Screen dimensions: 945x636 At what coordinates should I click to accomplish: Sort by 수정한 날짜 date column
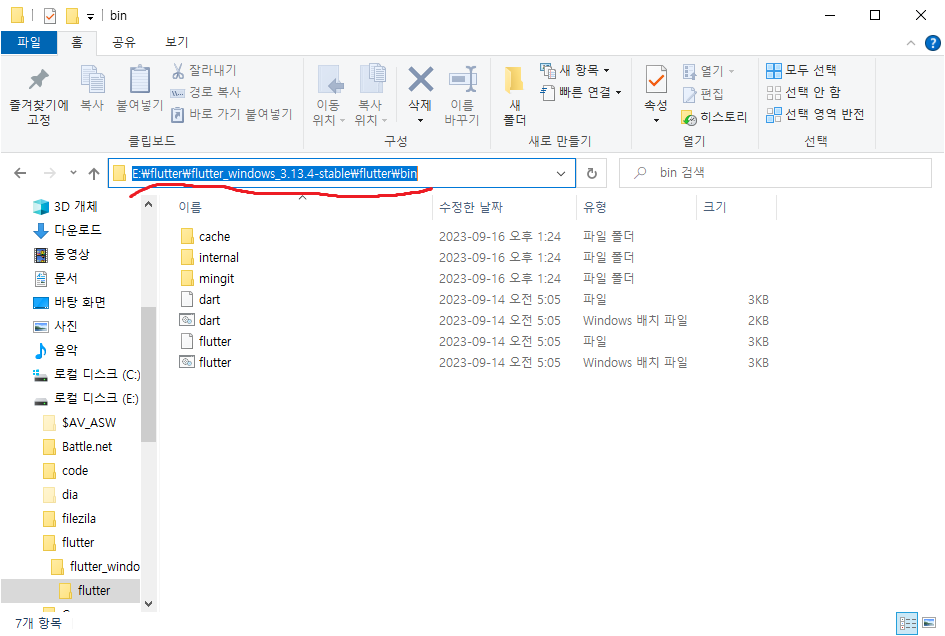(x=471, y=207)
